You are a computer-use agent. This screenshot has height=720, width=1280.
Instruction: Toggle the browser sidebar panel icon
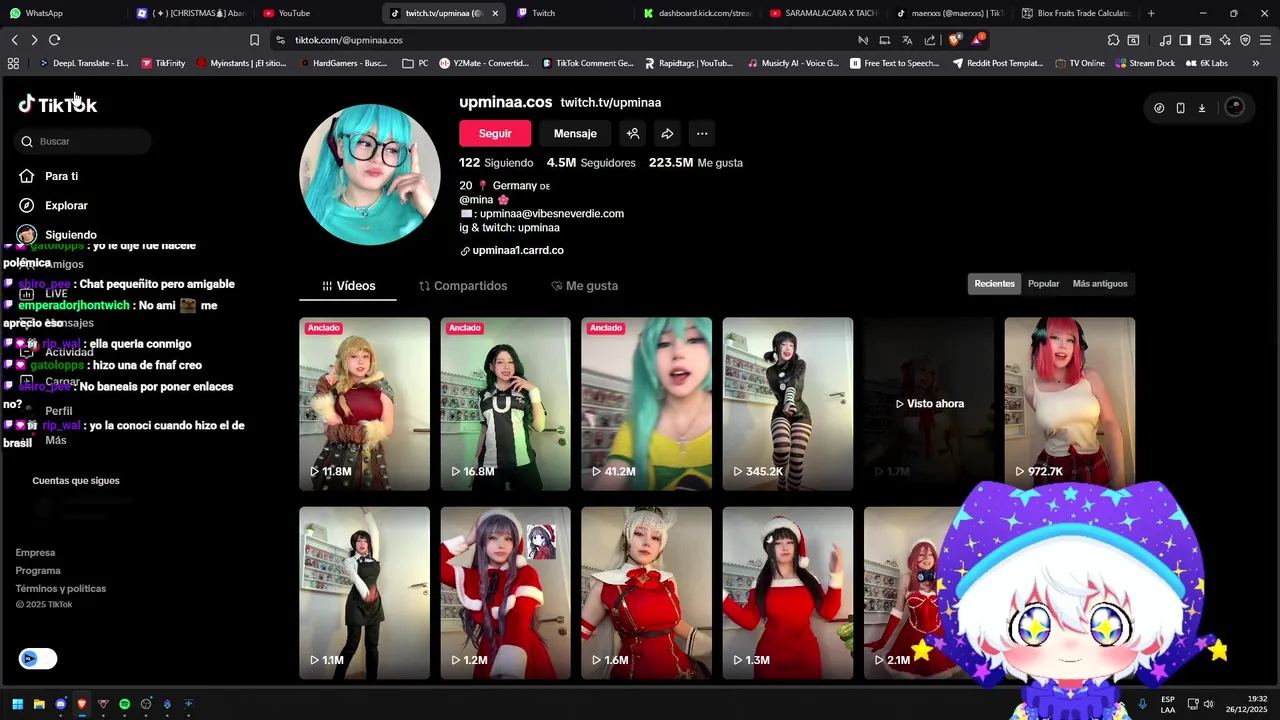[x=1185, y=40]
